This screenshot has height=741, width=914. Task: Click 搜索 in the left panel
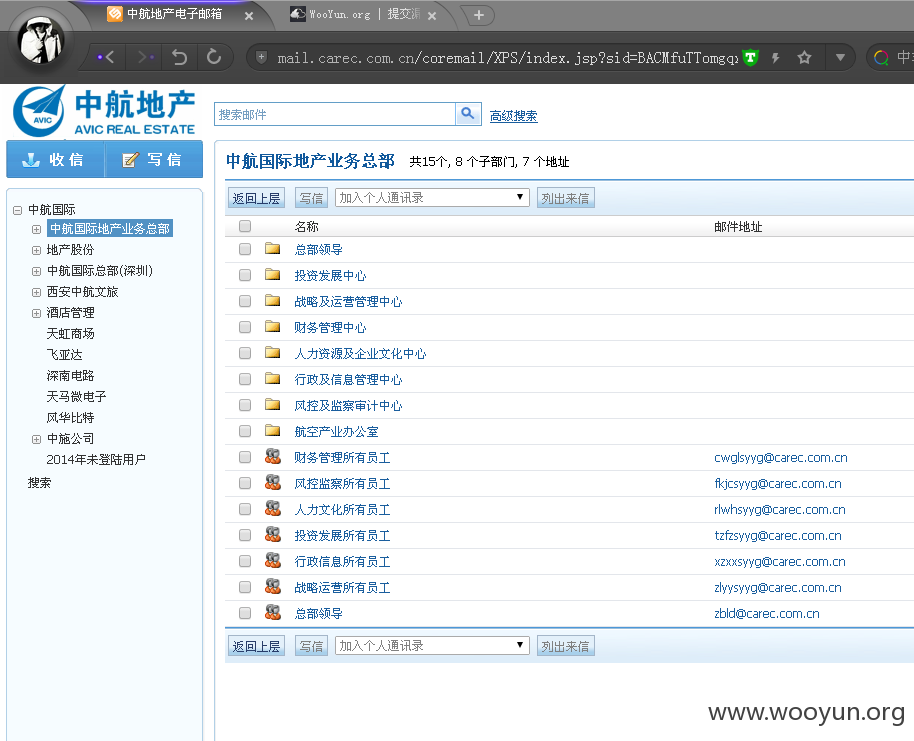click(x=39, y=483)
